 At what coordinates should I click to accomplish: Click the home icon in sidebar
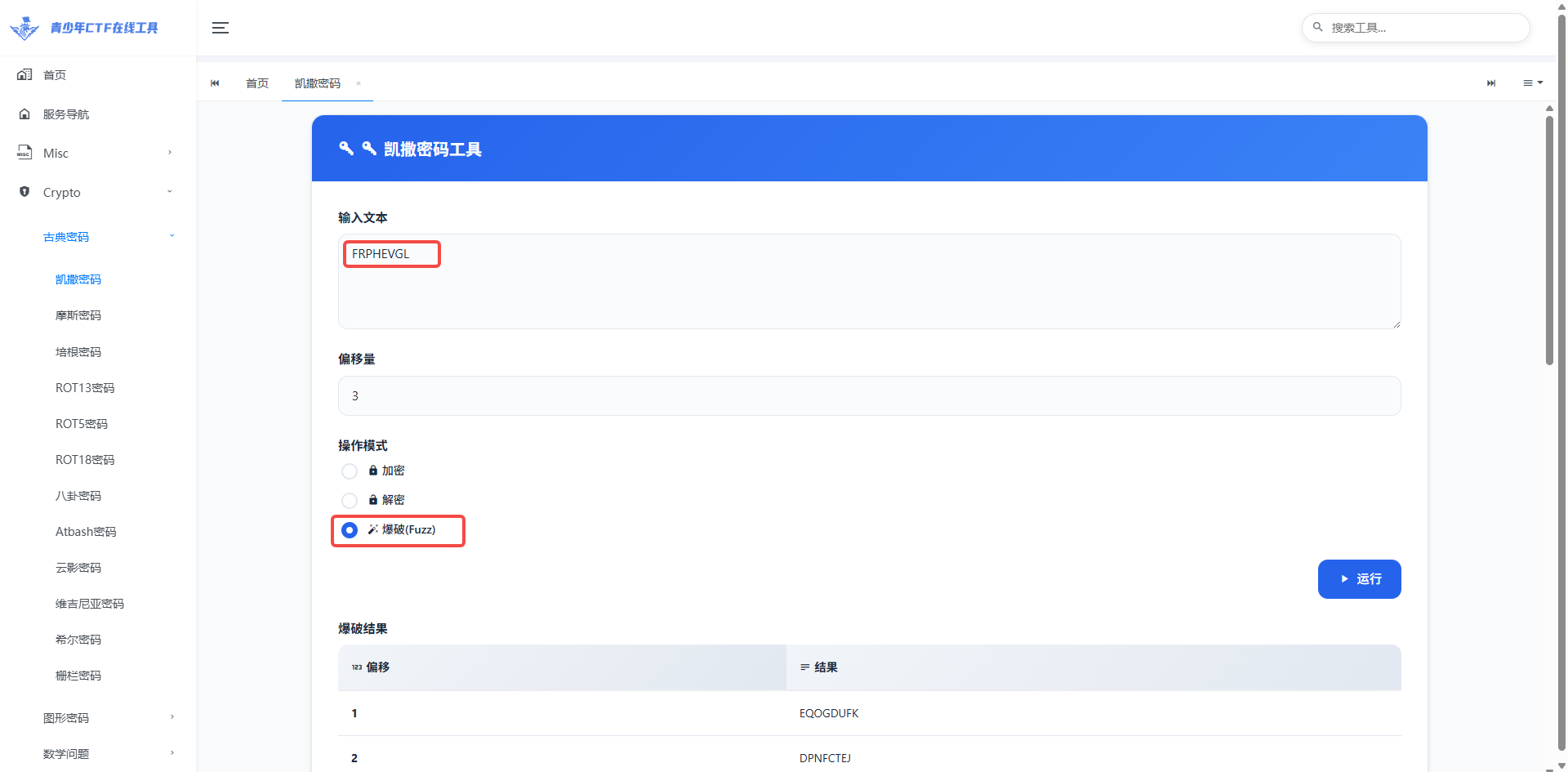[24, 74]
